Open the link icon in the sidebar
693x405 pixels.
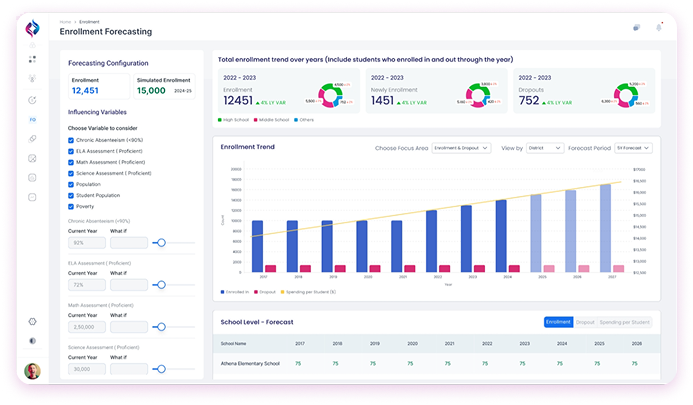(32, 138)
